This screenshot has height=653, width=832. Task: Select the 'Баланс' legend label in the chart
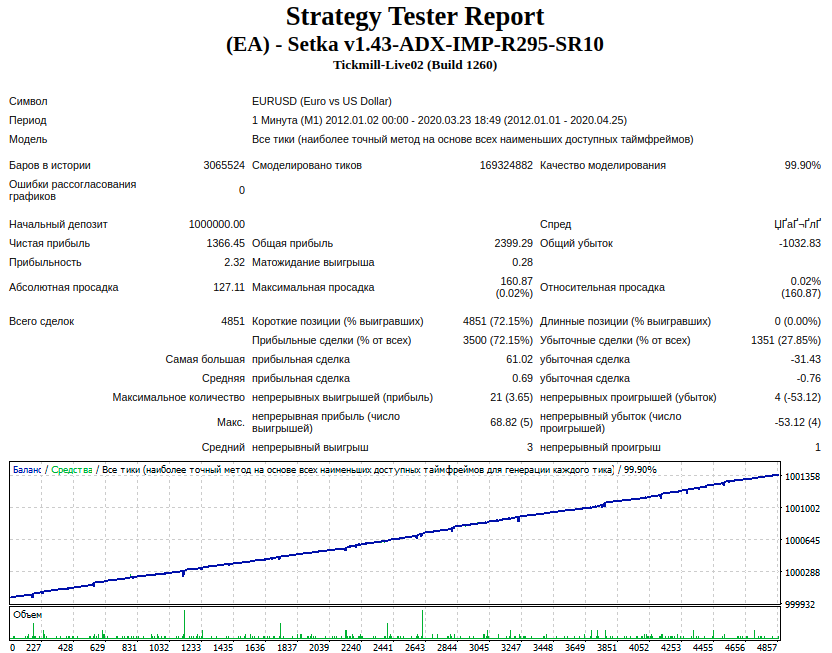27,470
